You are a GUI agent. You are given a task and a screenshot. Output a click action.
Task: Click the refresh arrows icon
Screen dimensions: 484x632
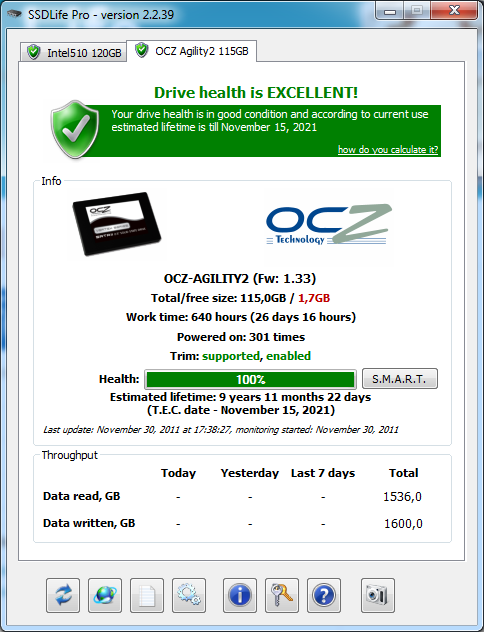(x=63, y=595)
